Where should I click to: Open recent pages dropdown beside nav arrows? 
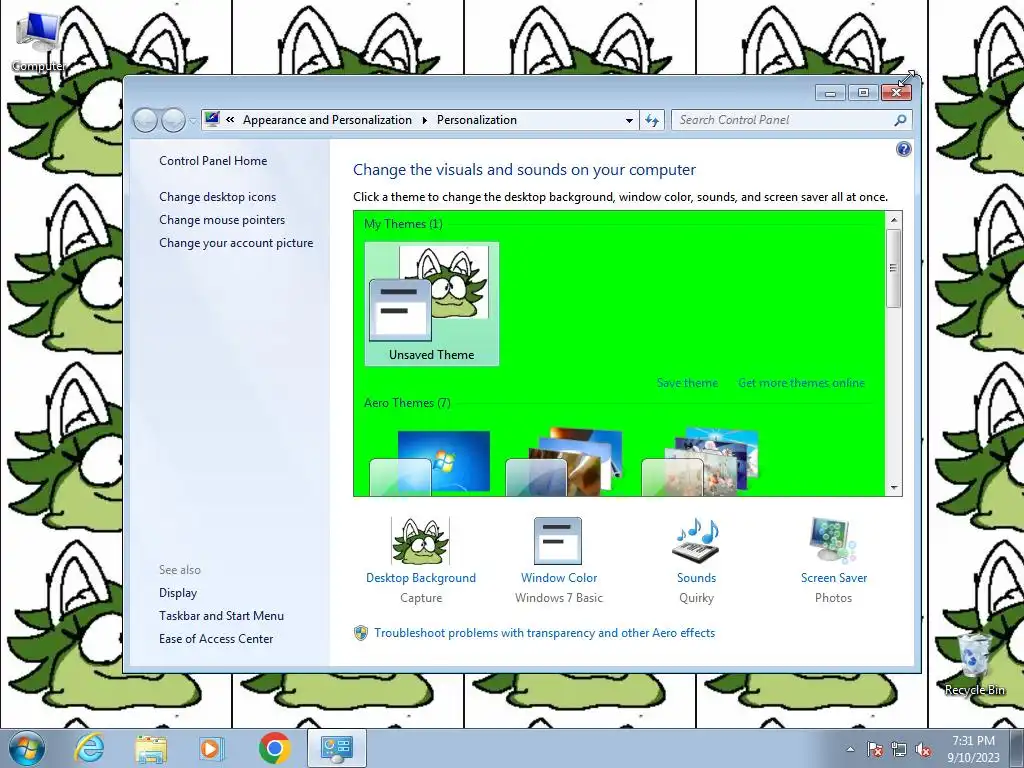coord(192,120)
